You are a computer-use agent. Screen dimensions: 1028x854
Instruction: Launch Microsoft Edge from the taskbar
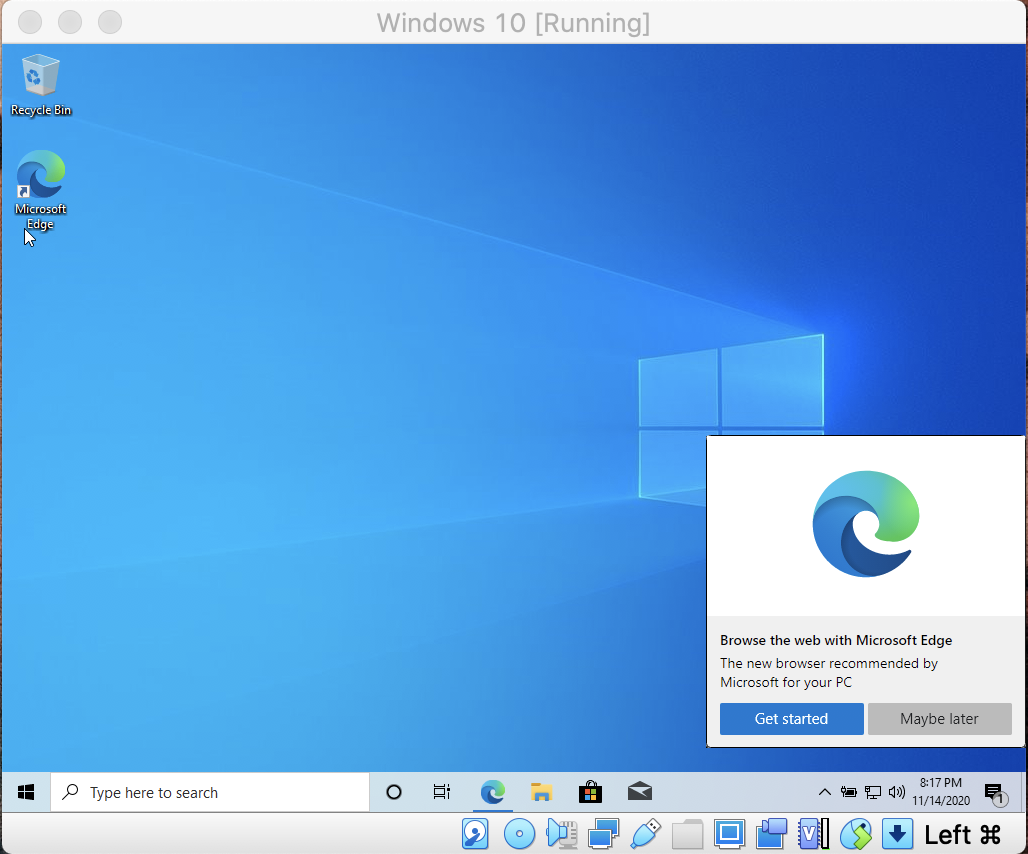(492, 792)
